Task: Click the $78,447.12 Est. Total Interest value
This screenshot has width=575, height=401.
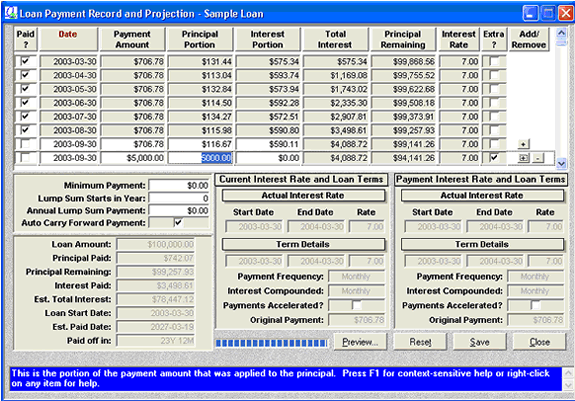Action: (x=156, y=299)
